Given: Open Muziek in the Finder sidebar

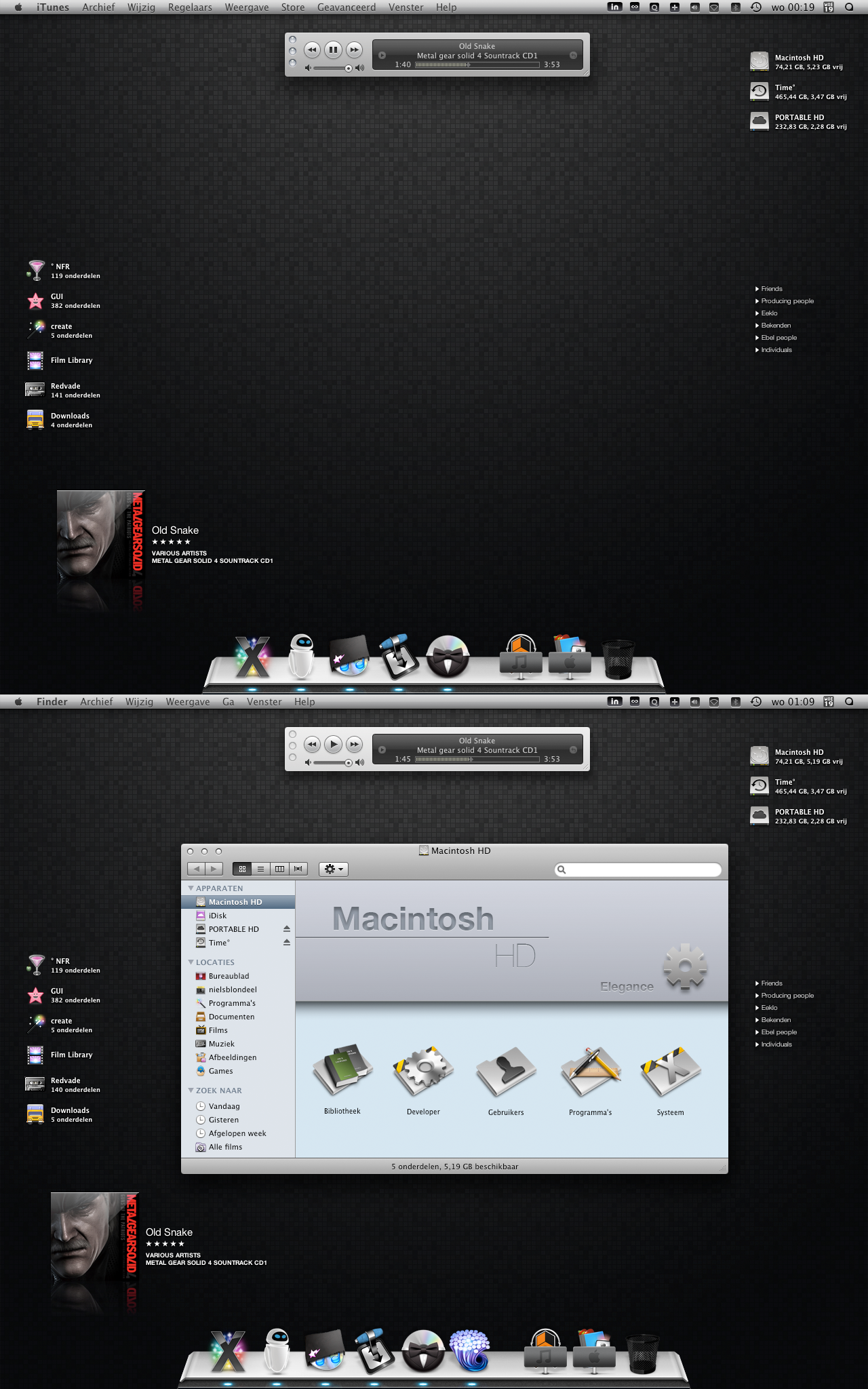Looking at the screenshot, I should (238, 1044).
